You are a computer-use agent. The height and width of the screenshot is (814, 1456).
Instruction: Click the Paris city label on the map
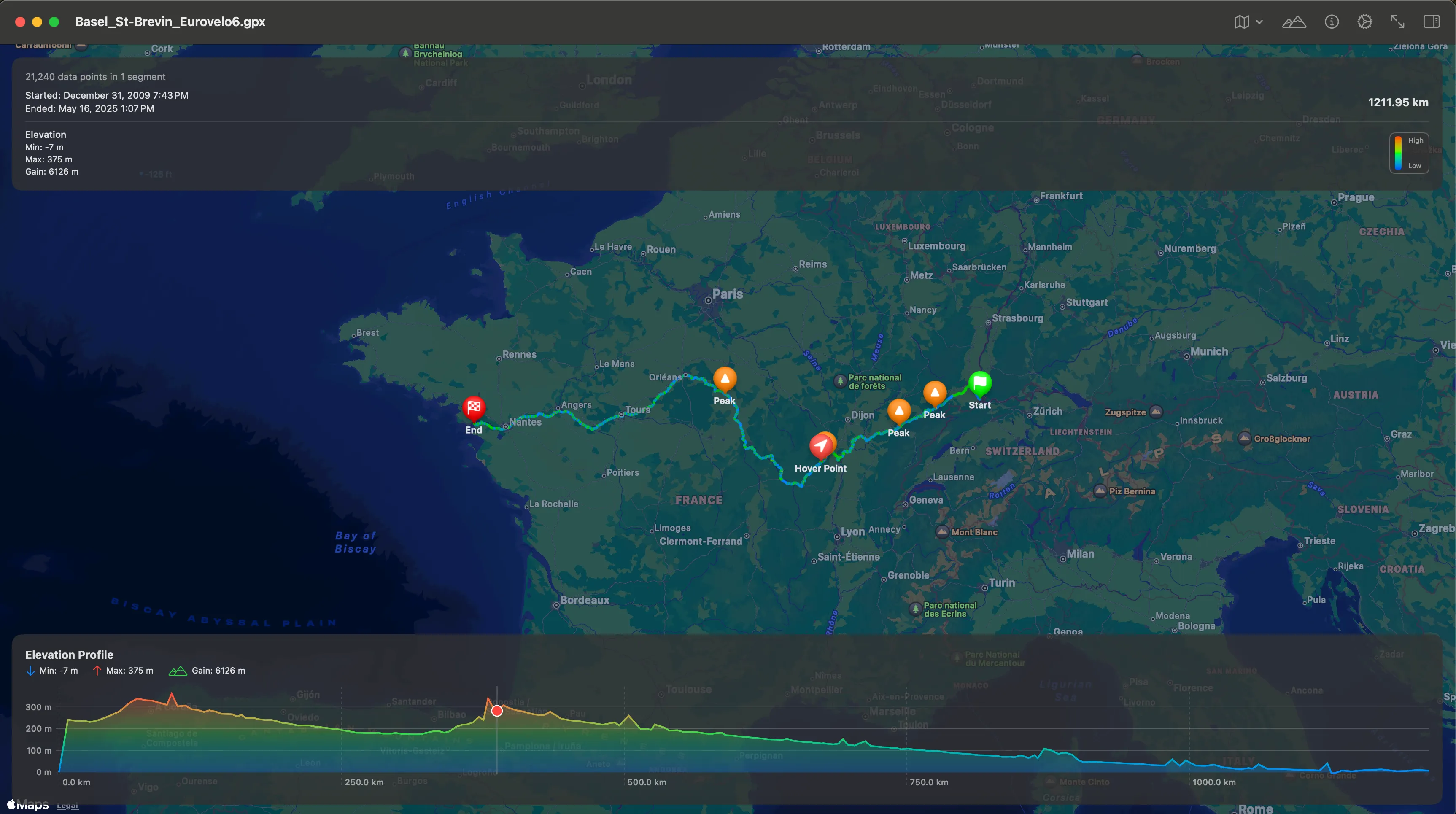(x=728, y=294)
